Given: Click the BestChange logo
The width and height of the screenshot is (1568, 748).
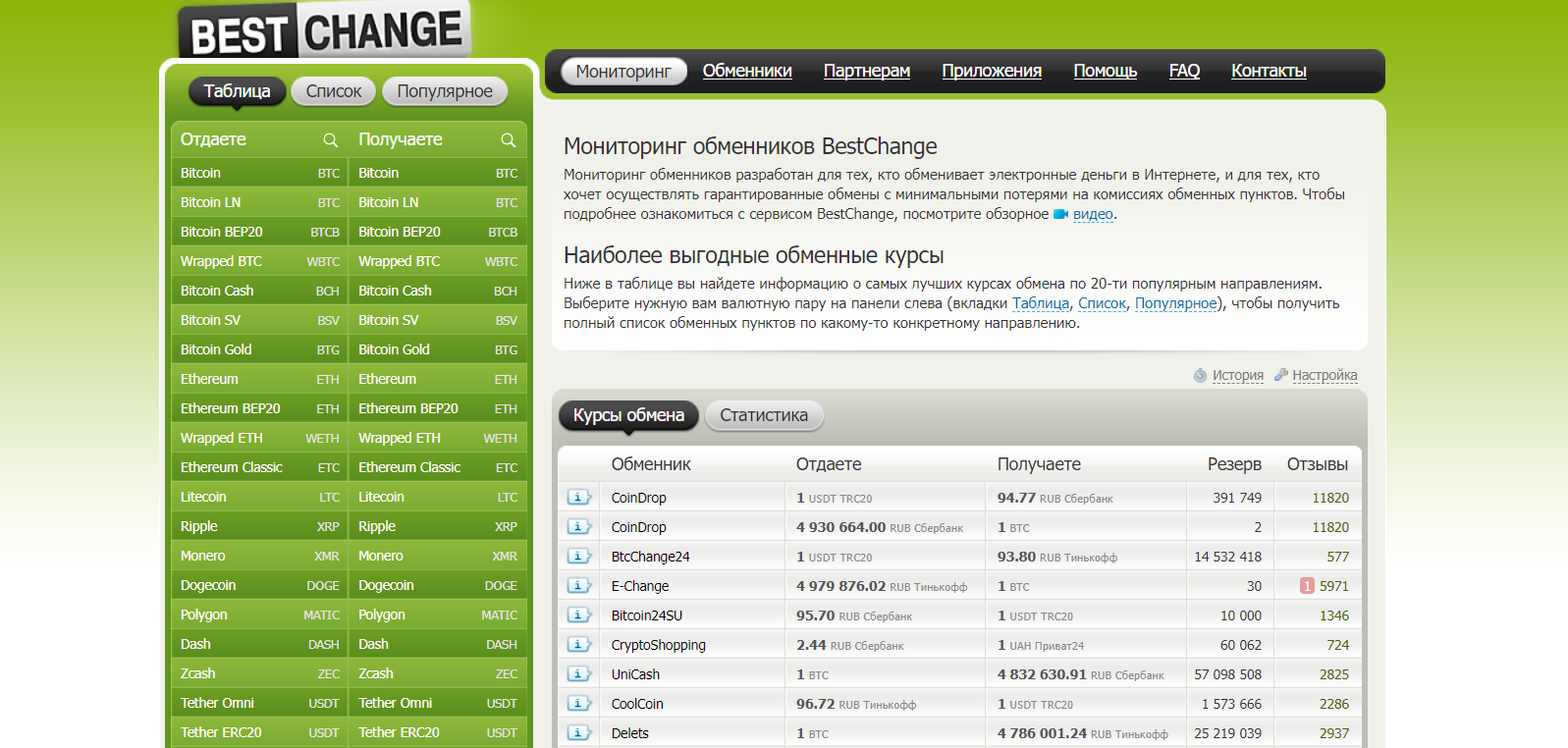Looking at the screenshot, I should point(325,30).
